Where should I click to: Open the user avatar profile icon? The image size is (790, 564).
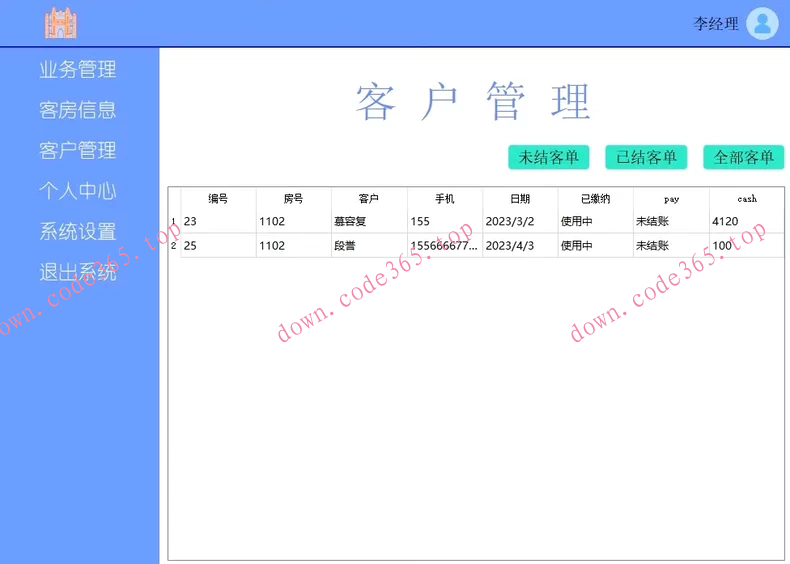(762, 23)
